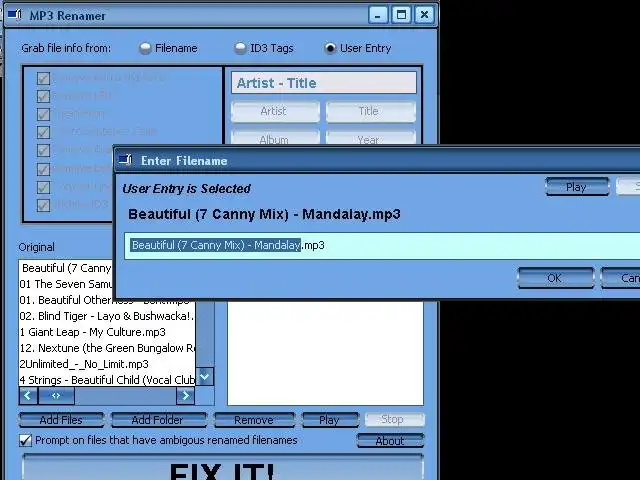Click Play button in main MP3 Renamer window
The height and width of the screenshot is (480, 640).
click(x=330, y=420)
